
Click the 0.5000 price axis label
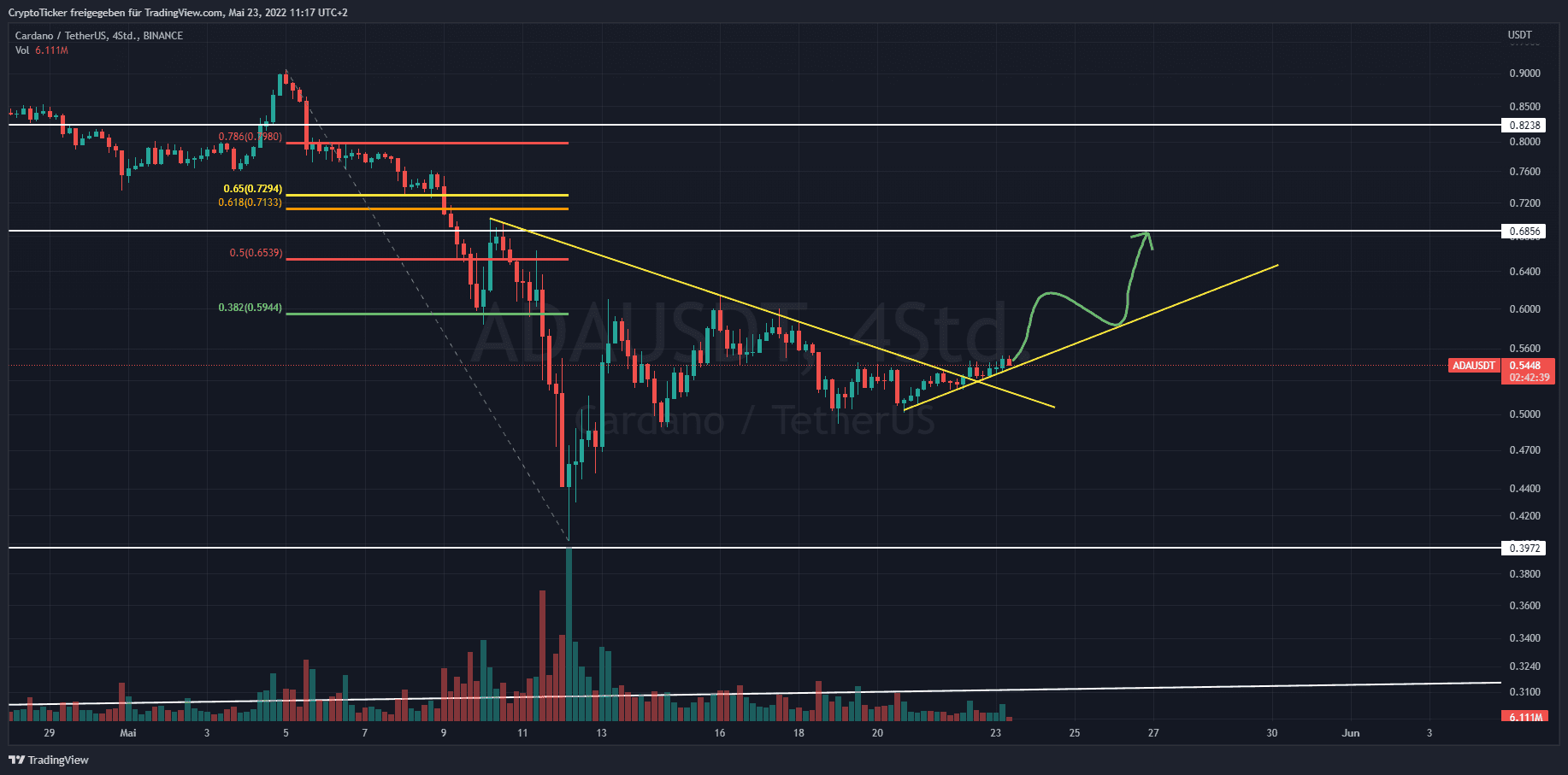pyautogui.click(x=1524, y=414)
